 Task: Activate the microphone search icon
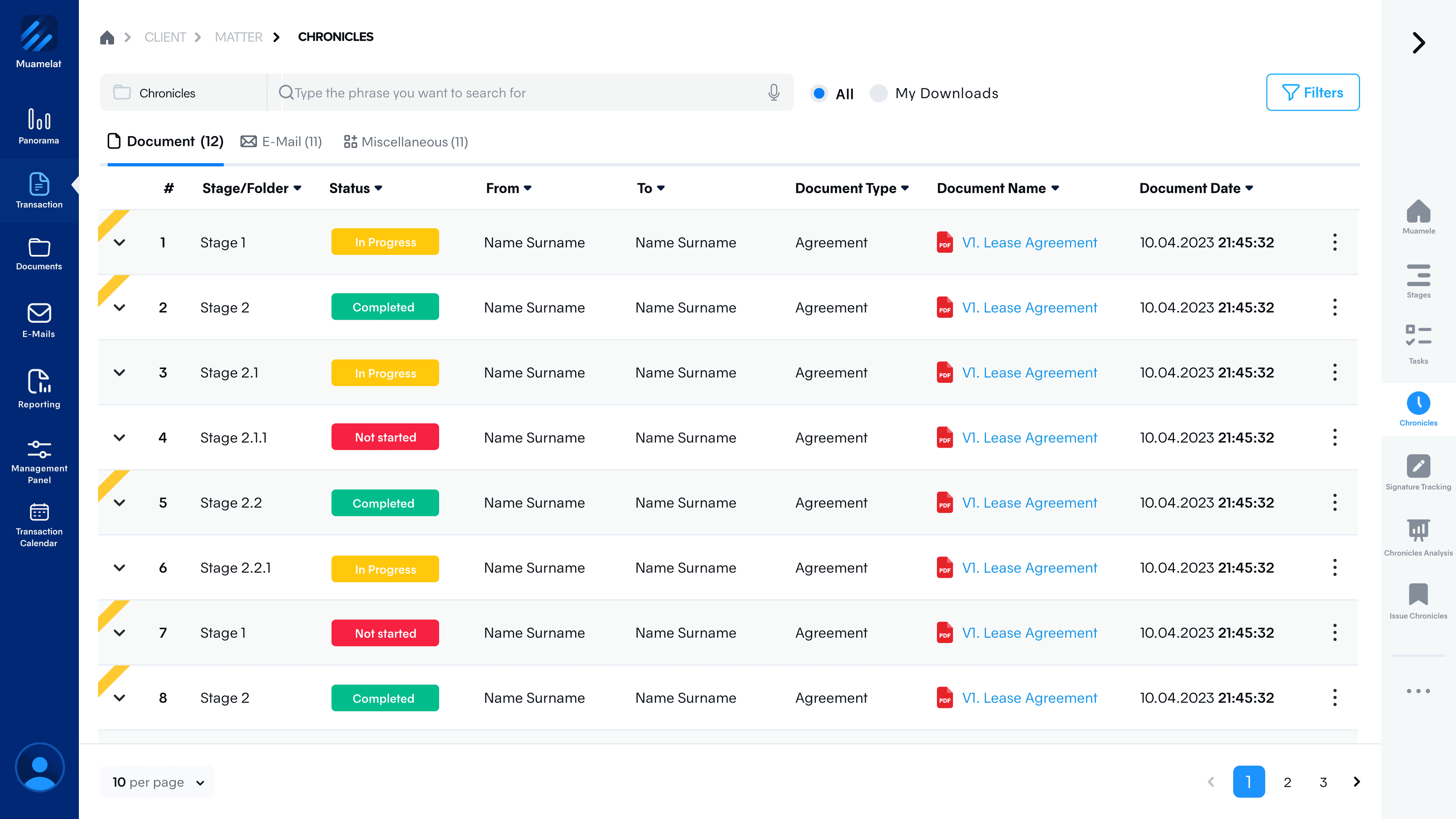[x=773, y=93]
